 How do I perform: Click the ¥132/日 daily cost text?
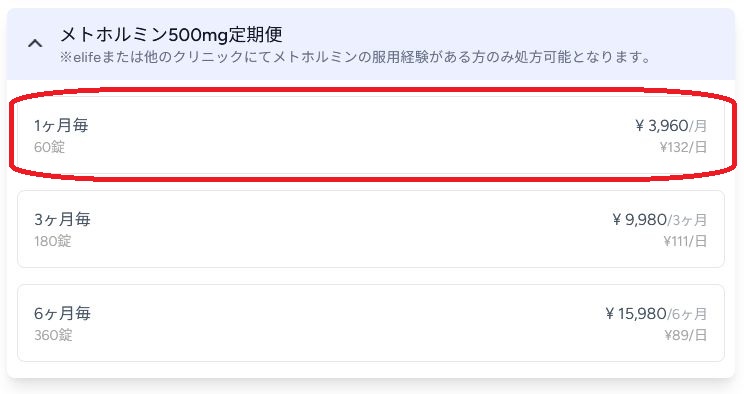[x=683, y=147]
